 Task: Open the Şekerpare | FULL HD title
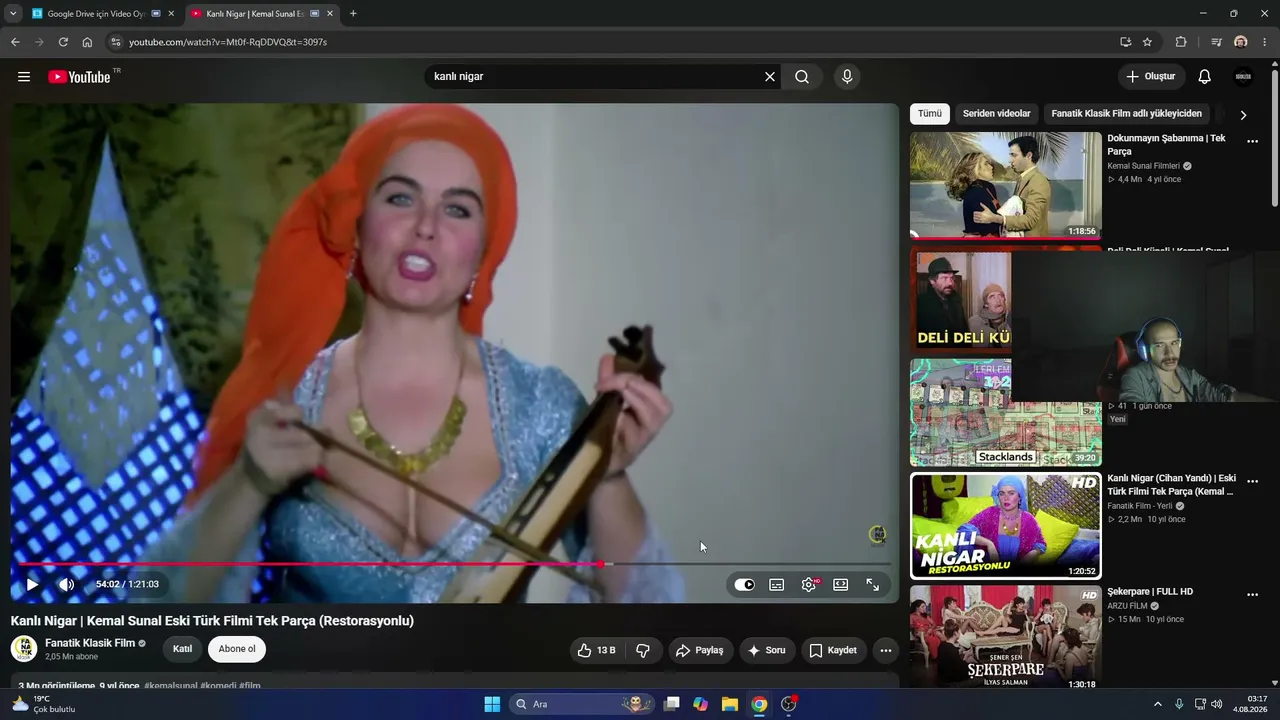(1150, 592)
